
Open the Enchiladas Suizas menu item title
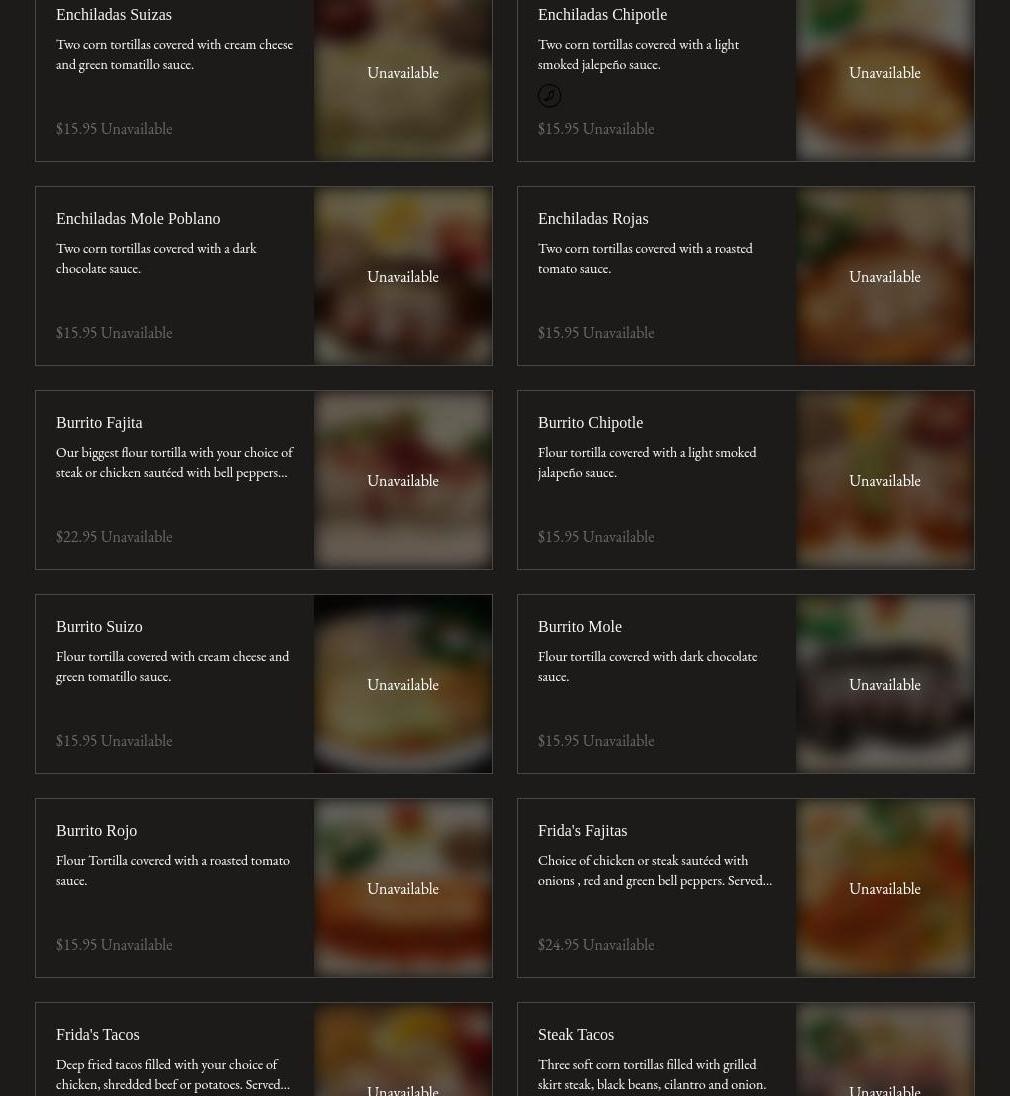pyautogui.click(x=114, y=15)
